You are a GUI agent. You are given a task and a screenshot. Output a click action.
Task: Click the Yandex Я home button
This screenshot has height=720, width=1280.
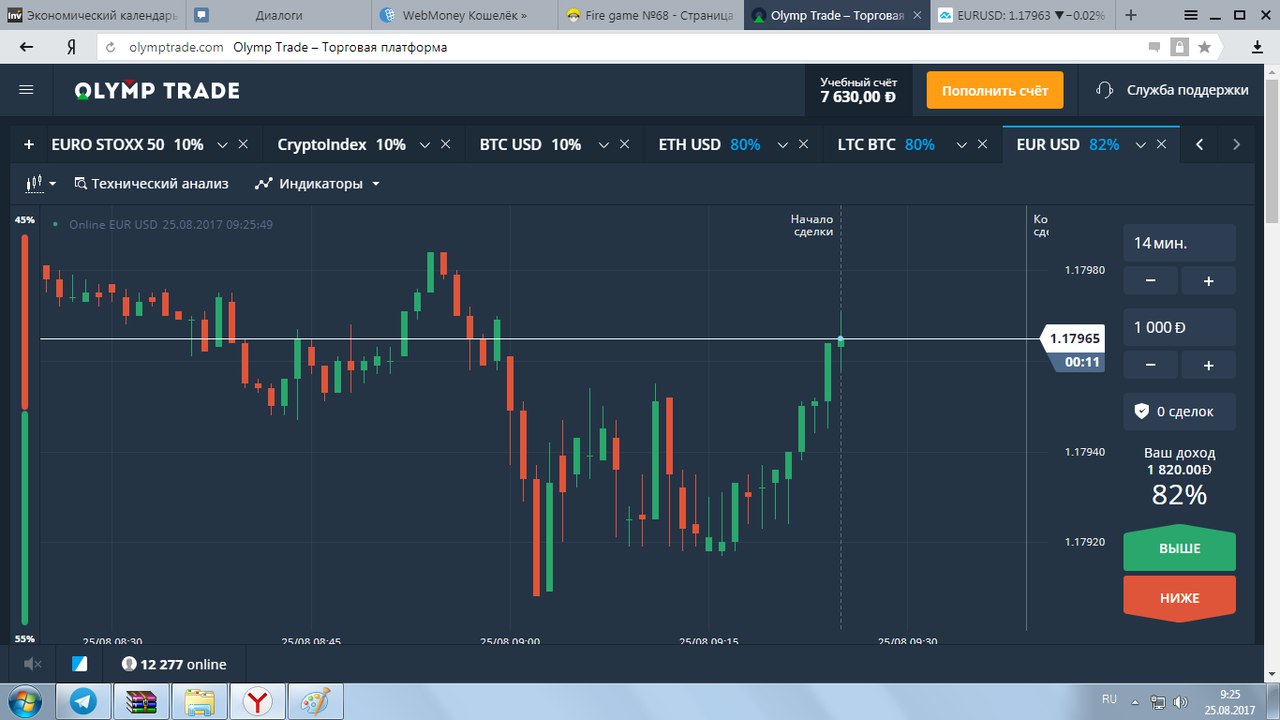point(71,47)
